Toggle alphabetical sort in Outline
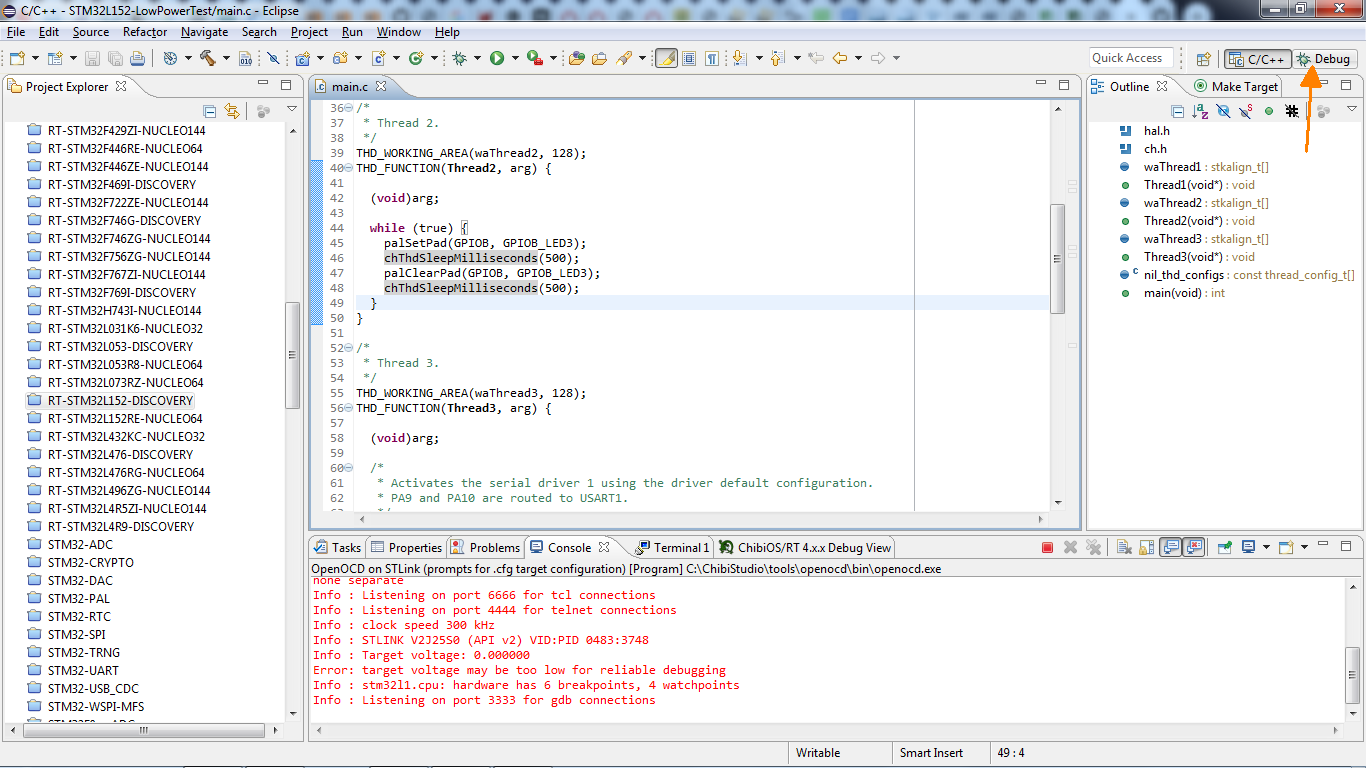Screen dimensions: 1366x768 [1200, 111]
